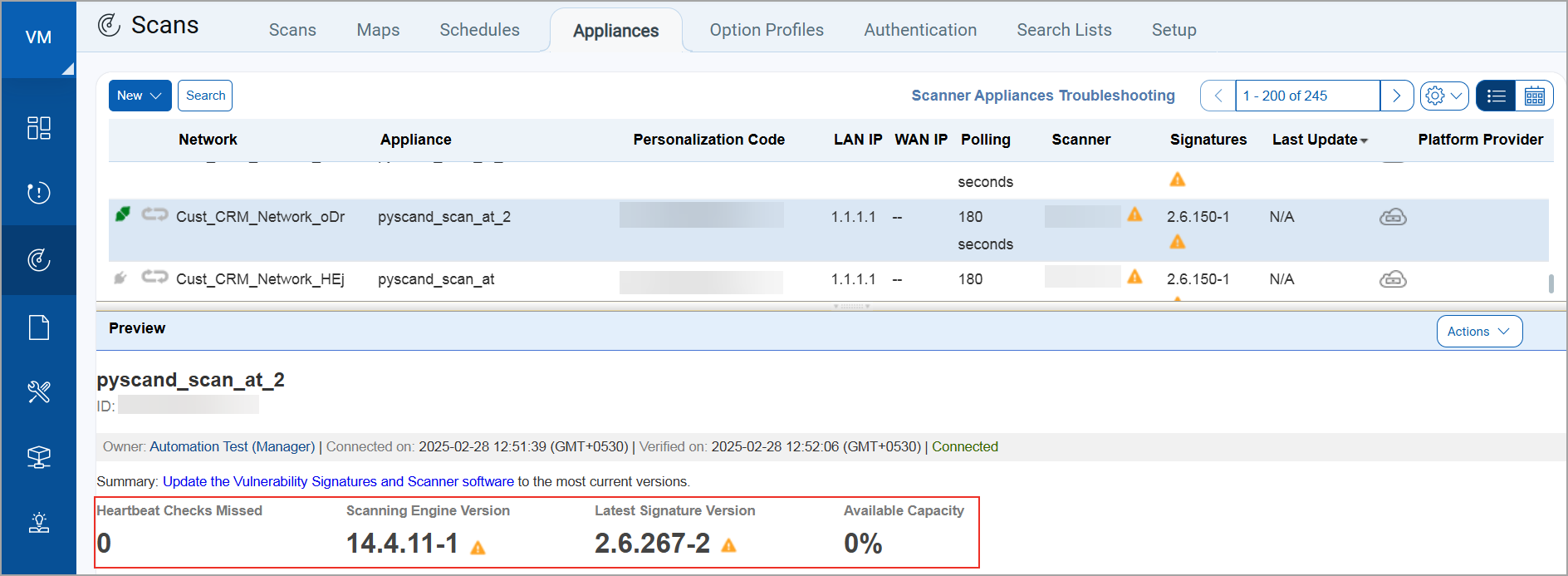Open the network assets icon in sidebar
This screenshot has width=1568, height=576.
click(x=39, y=456)
